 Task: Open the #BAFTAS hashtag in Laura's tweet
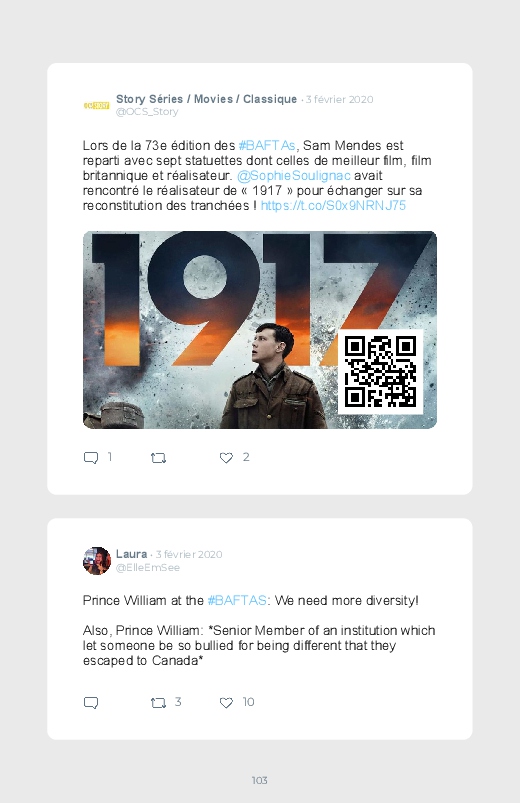pyautogui.click(x=237, y=600)
